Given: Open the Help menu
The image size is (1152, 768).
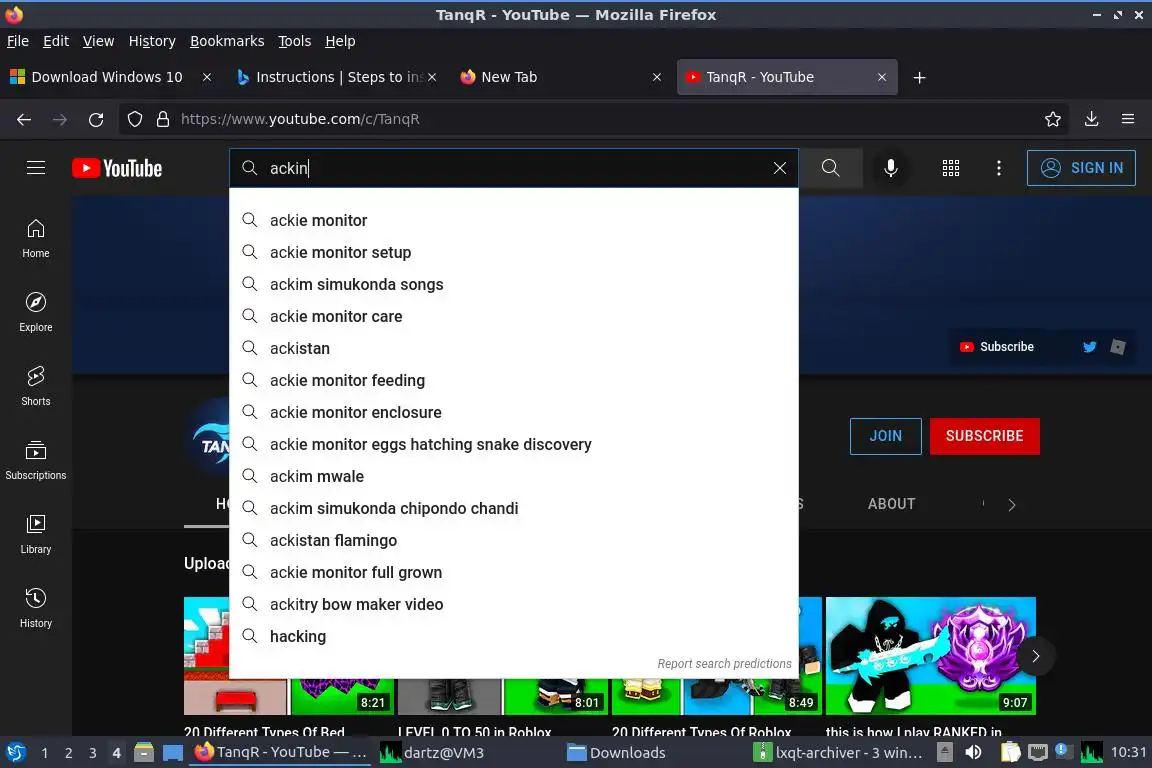Looking at the screenshot, I should 340,41.
